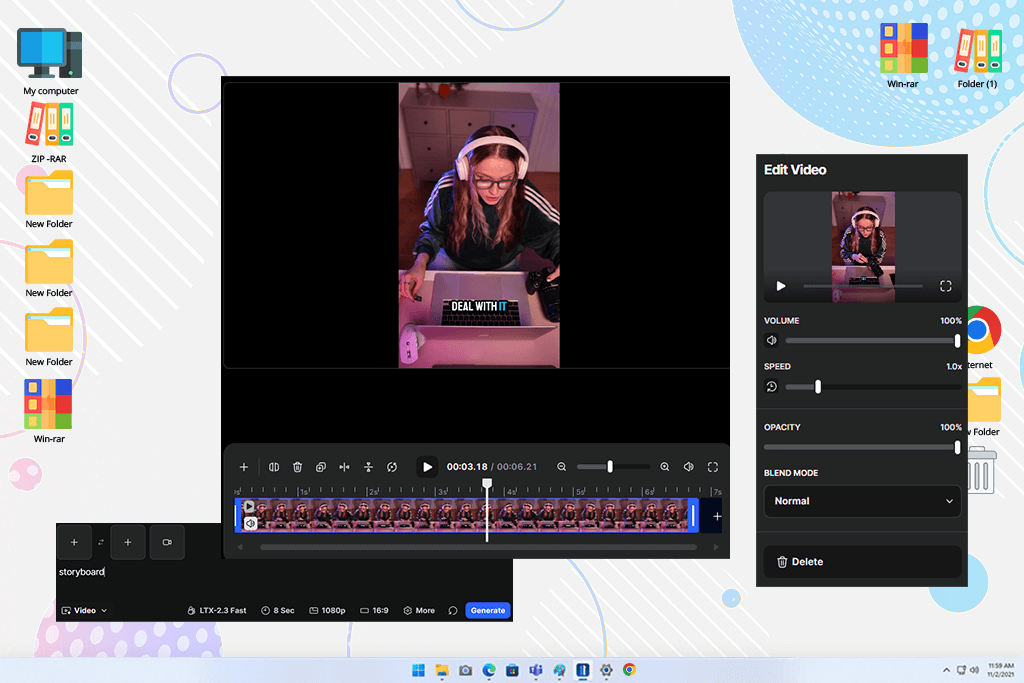Adjust the timeline zoom slider
The image size is (1024, 683).
tap(613, 467)
